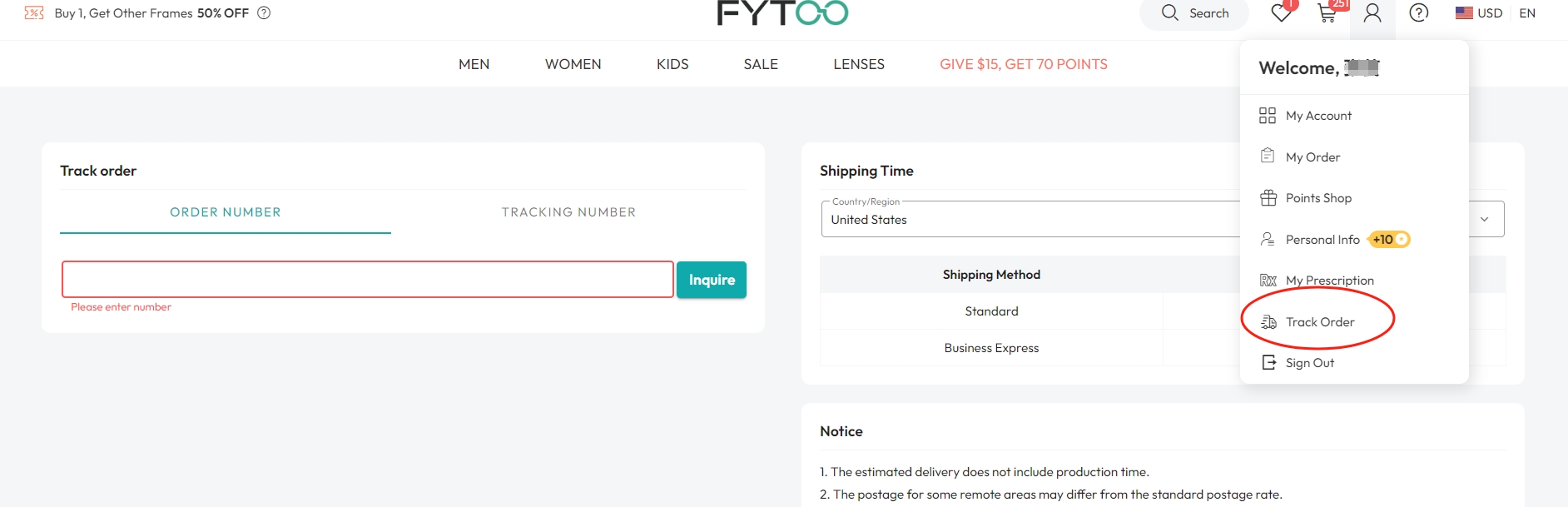
Task: Open the help question mark icon
Action: (1419, 13)
